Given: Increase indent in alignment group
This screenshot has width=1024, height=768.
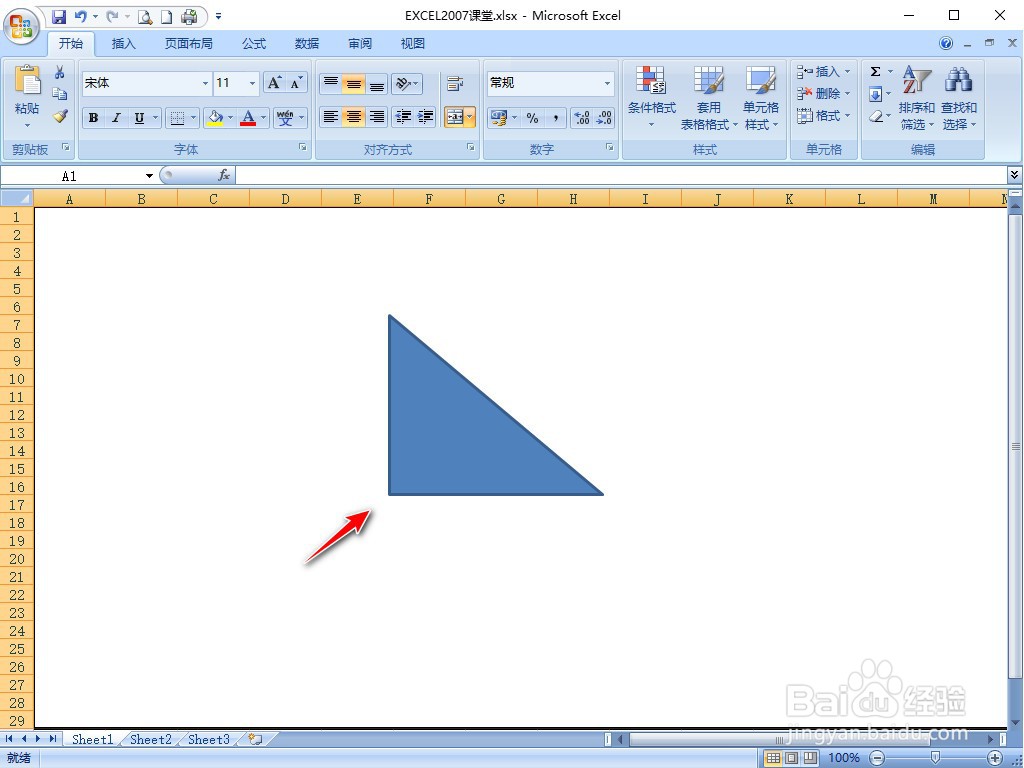Looking at the screenshot, I should tap(425, 118).
